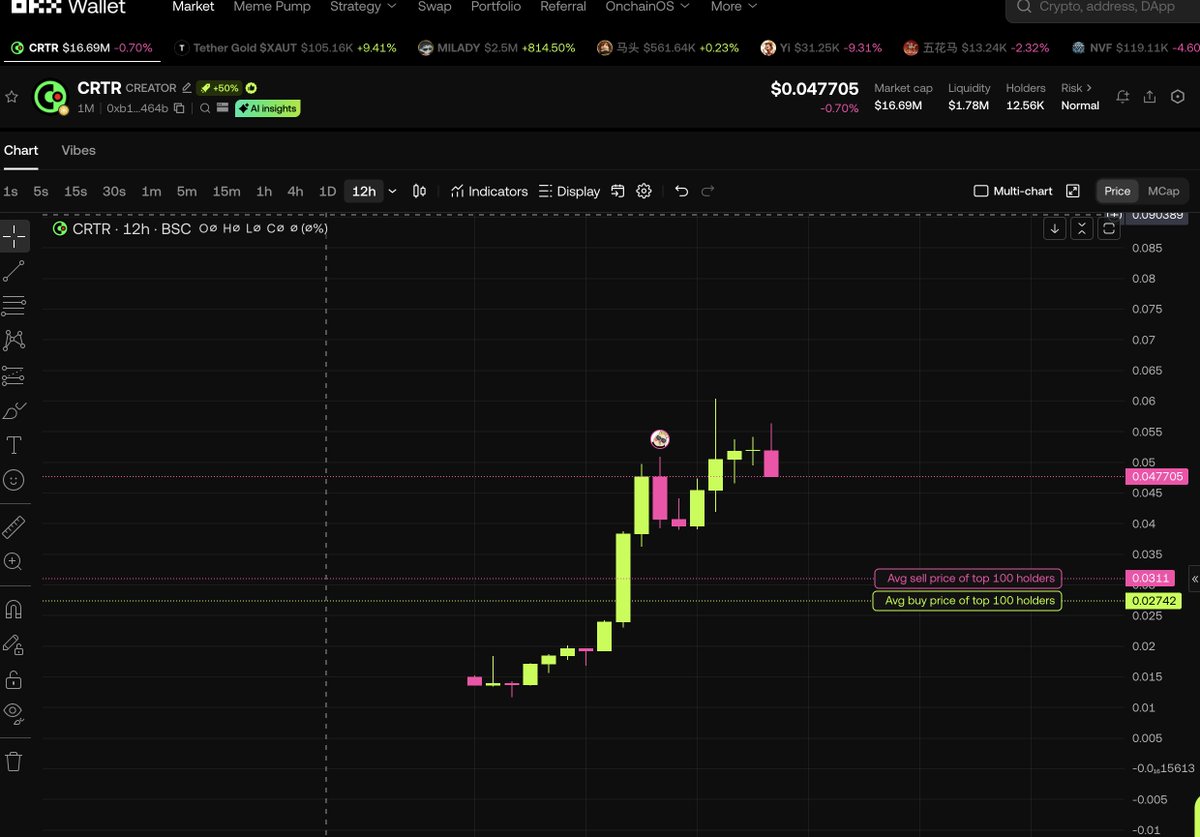This screenshot has height=837, width=1200.
Task: Click the +50% rocket badge
Action: (219, 88)
